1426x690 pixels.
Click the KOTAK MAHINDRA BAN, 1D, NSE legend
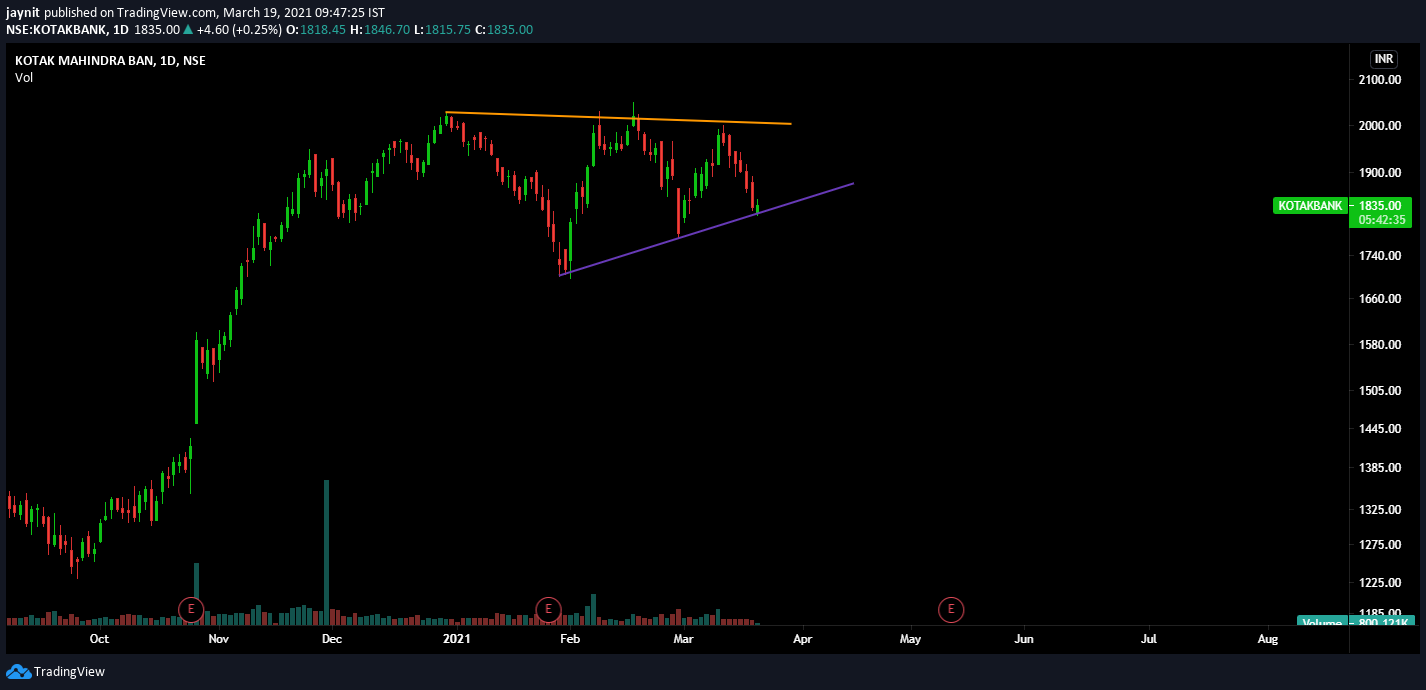[x=110, y=60]
